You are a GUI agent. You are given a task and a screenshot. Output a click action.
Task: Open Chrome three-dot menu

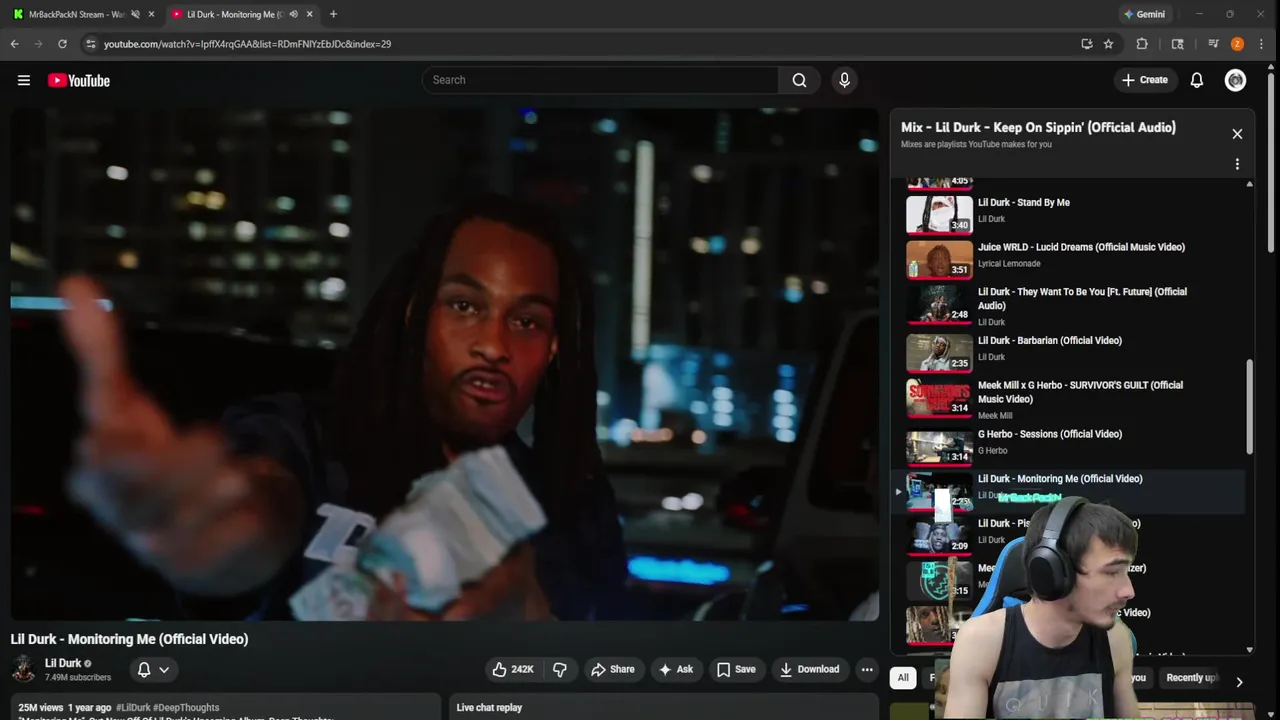pyautogui.click(x=1263, y=44)
